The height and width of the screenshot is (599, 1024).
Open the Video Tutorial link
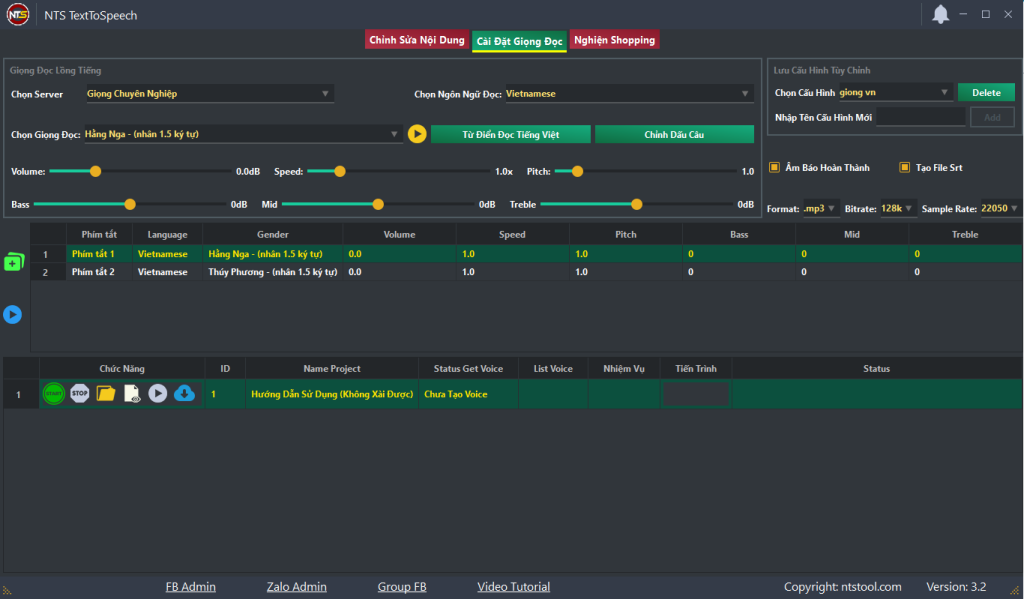513,587
